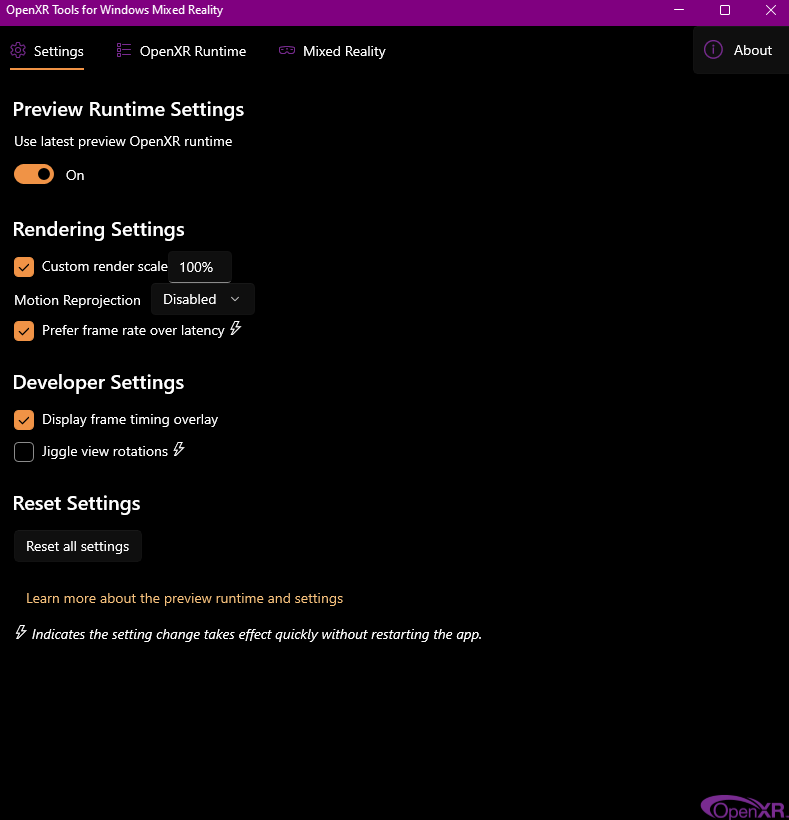789x820 pixels.
Task: Open the Motion Reprojection dropdown
Action: click(203, 299)
